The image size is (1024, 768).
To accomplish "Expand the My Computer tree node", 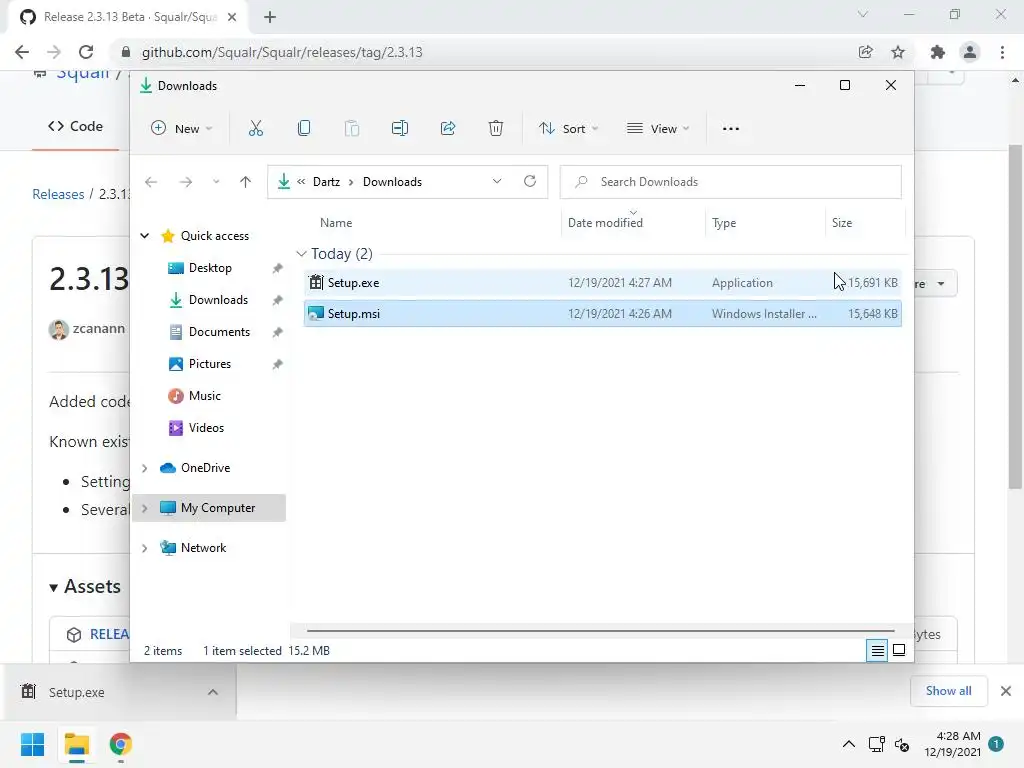I will 145,508.
